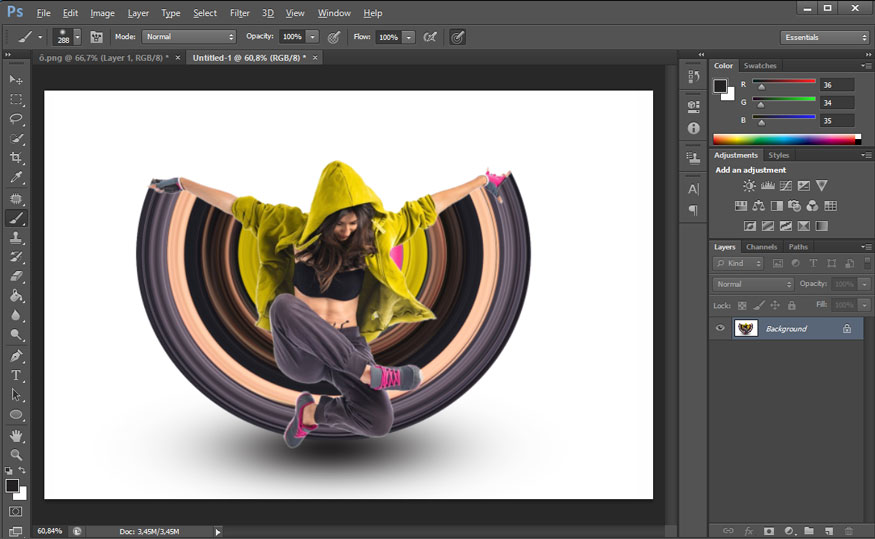The height and width of the screenshot is (539, 875).
Task: Open the Brush Preset picker dropdown
Action: coord(77,37)
